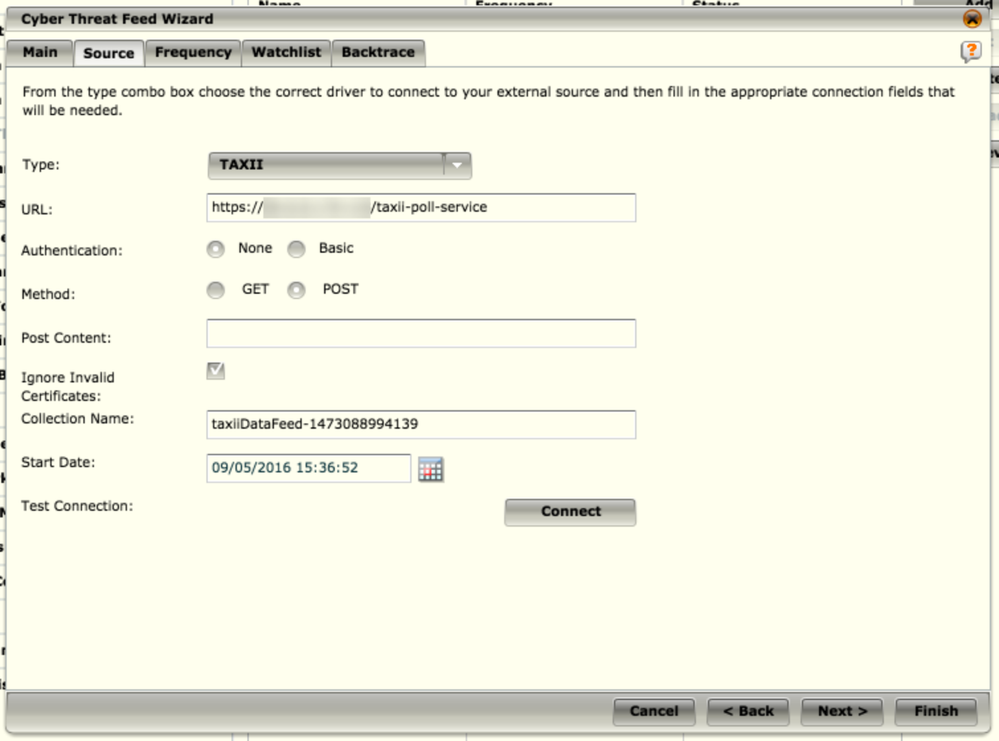Screen dimensions: 999x741
Task: Proceed with the Next button
Action: (x=842, y=711)
